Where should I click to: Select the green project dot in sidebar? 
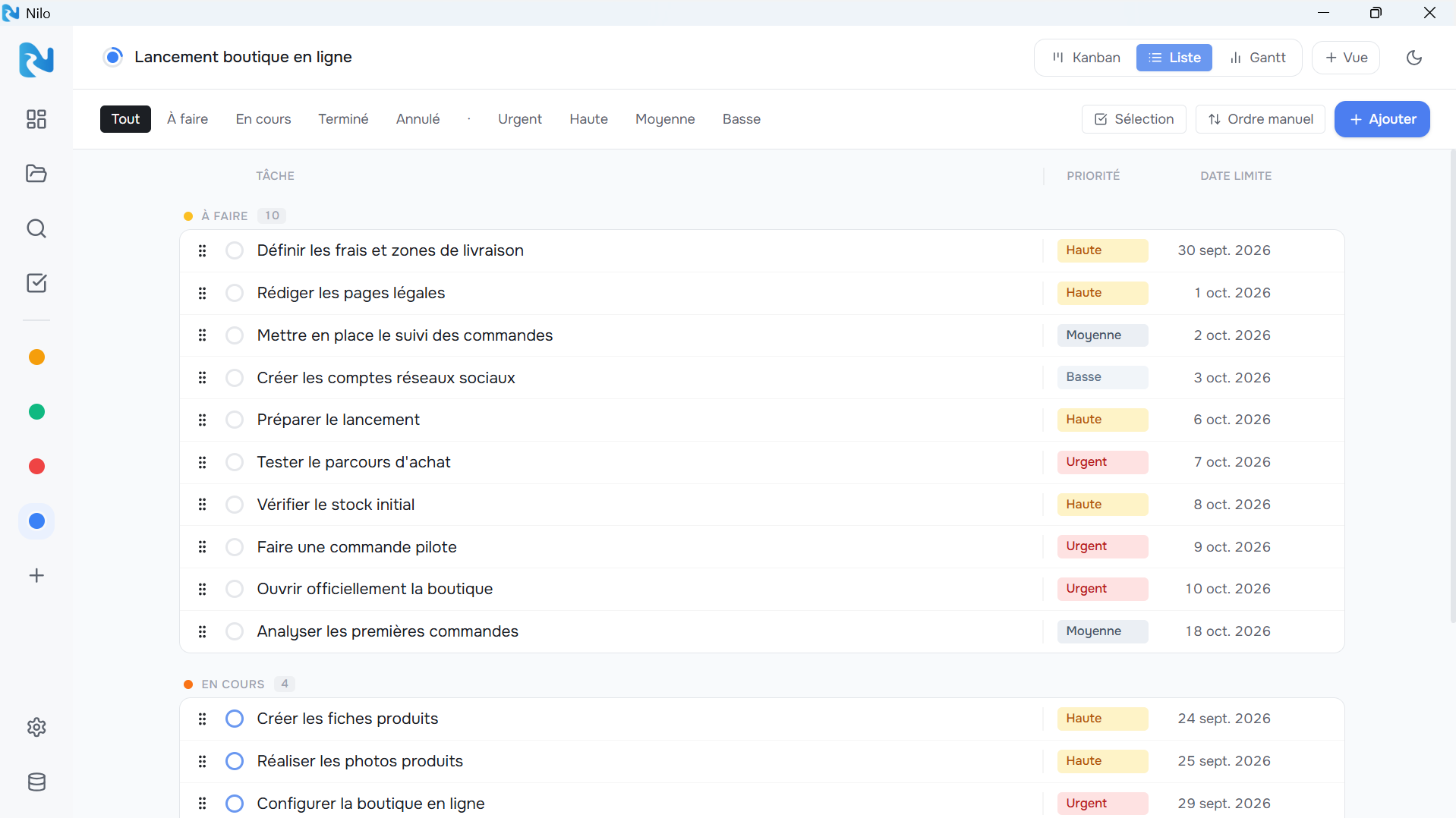pyautogui.click(x=36, y=412)
